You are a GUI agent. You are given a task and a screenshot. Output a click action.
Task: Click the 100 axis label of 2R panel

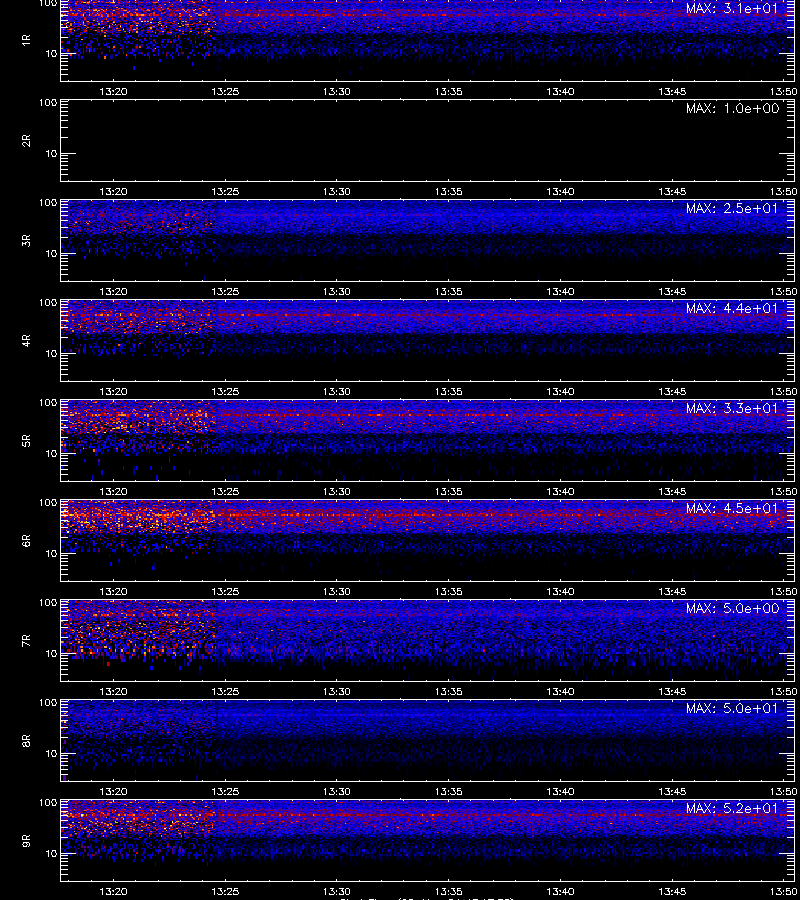[48, 103]
